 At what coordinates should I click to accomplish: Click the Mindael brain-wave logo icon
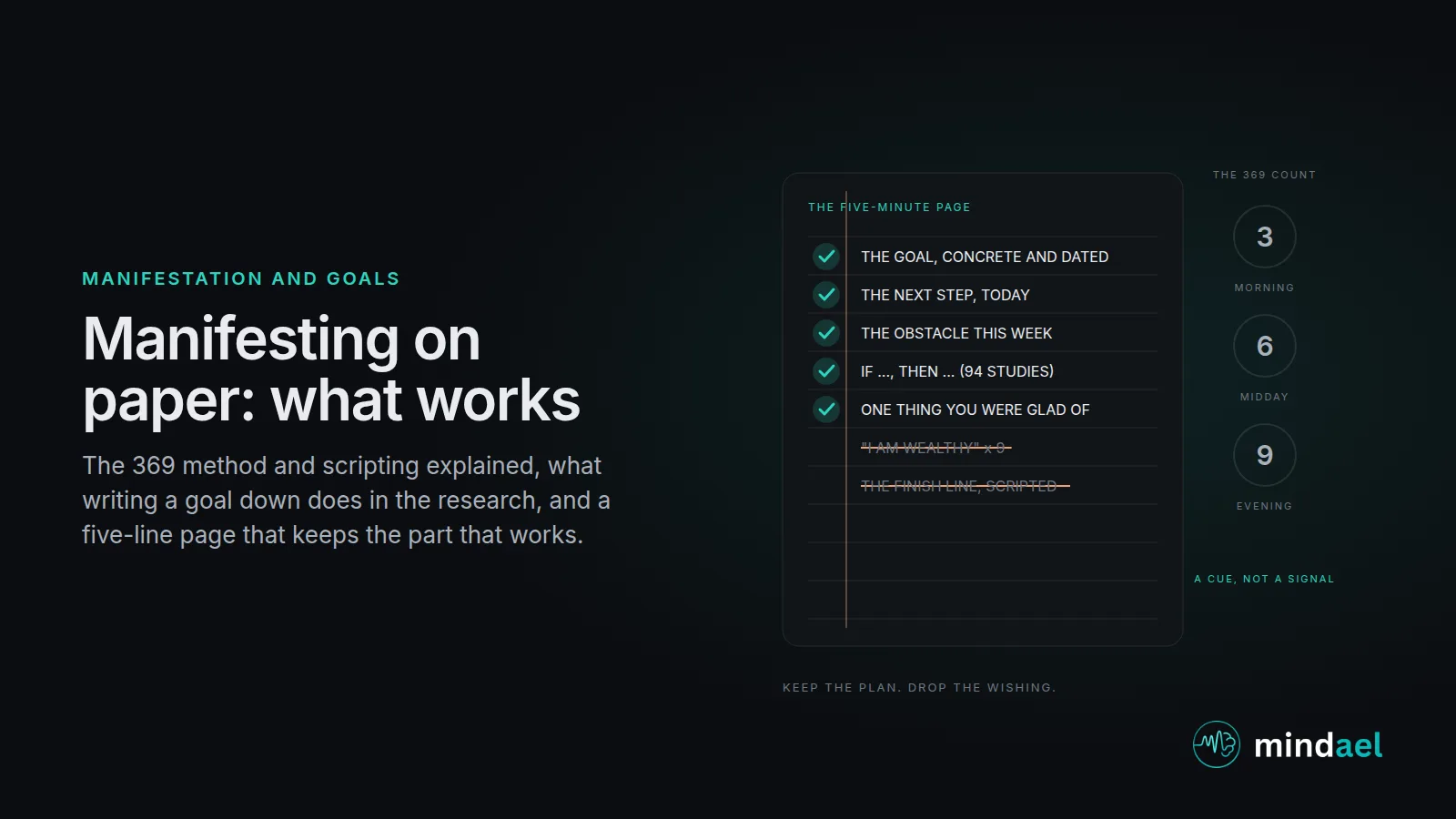[x=1217, y=744]
